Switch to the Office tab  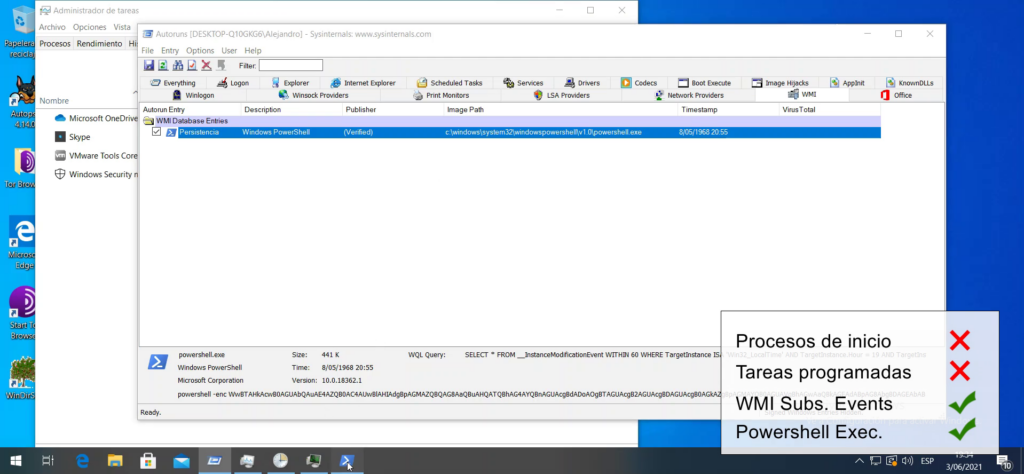click(x=896, y=95)
